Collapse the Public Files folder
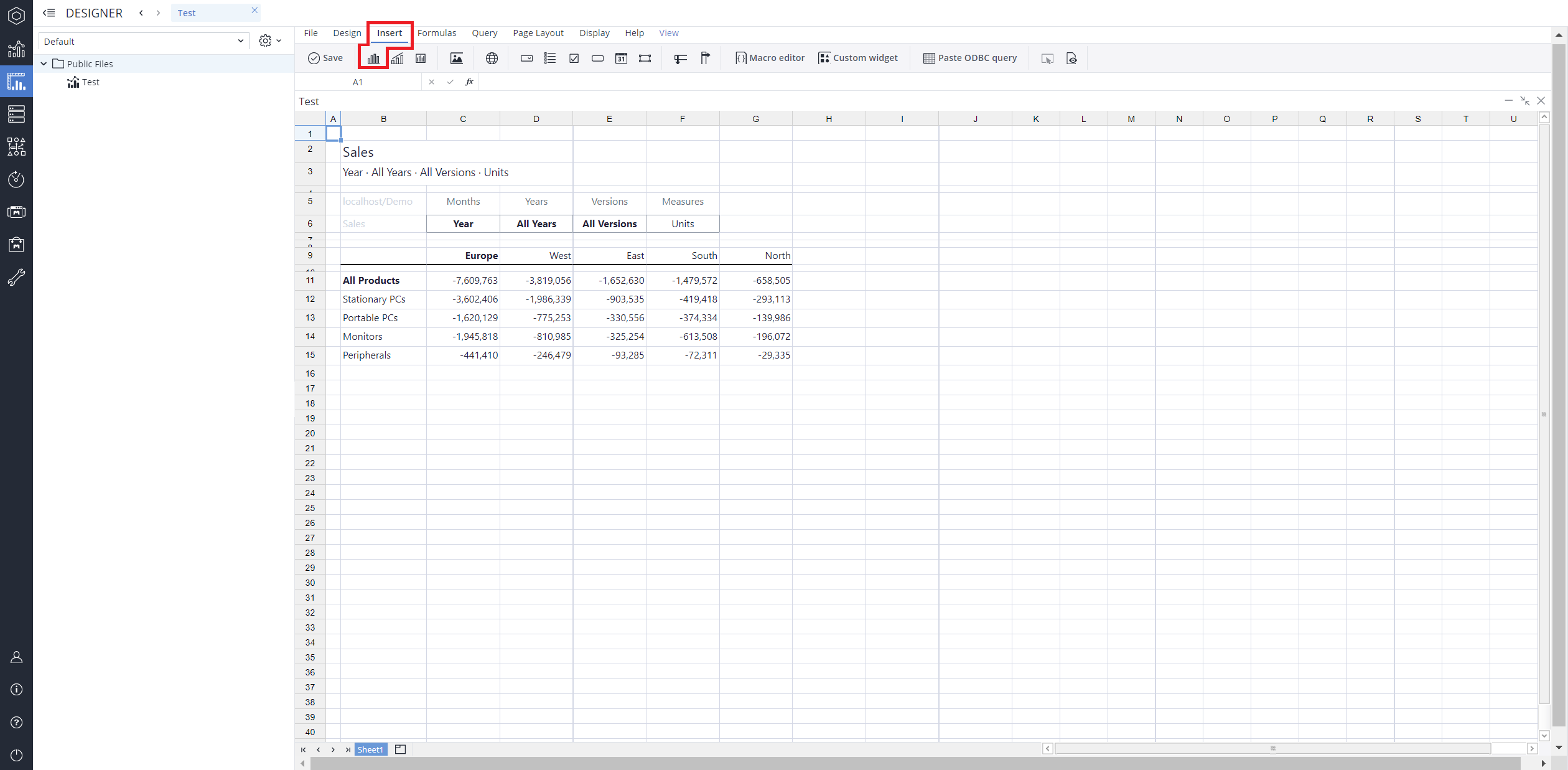Screen dimensions: 1568x770 44,63
